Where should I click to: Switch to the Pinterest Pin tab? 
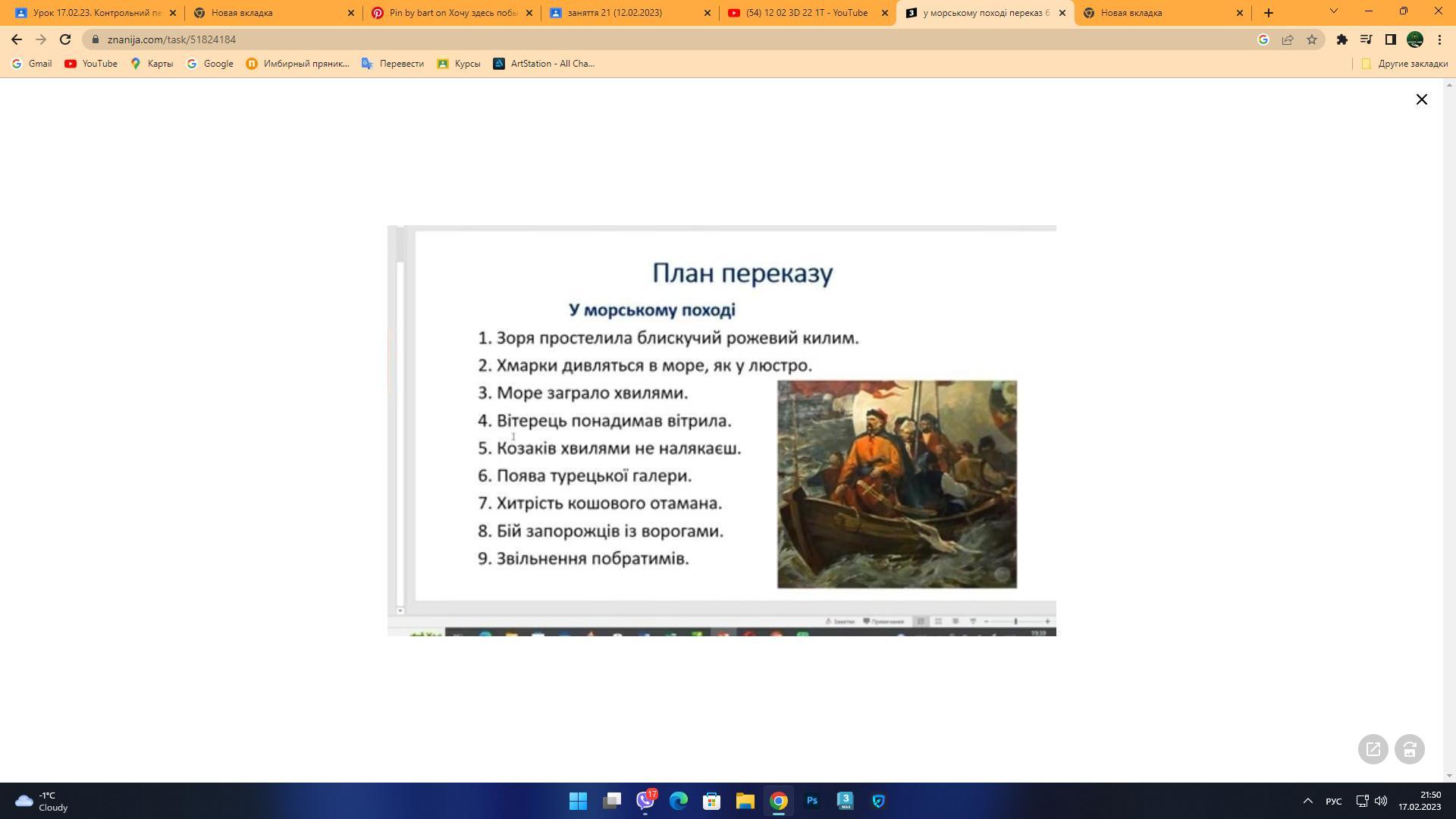[452, 13]
